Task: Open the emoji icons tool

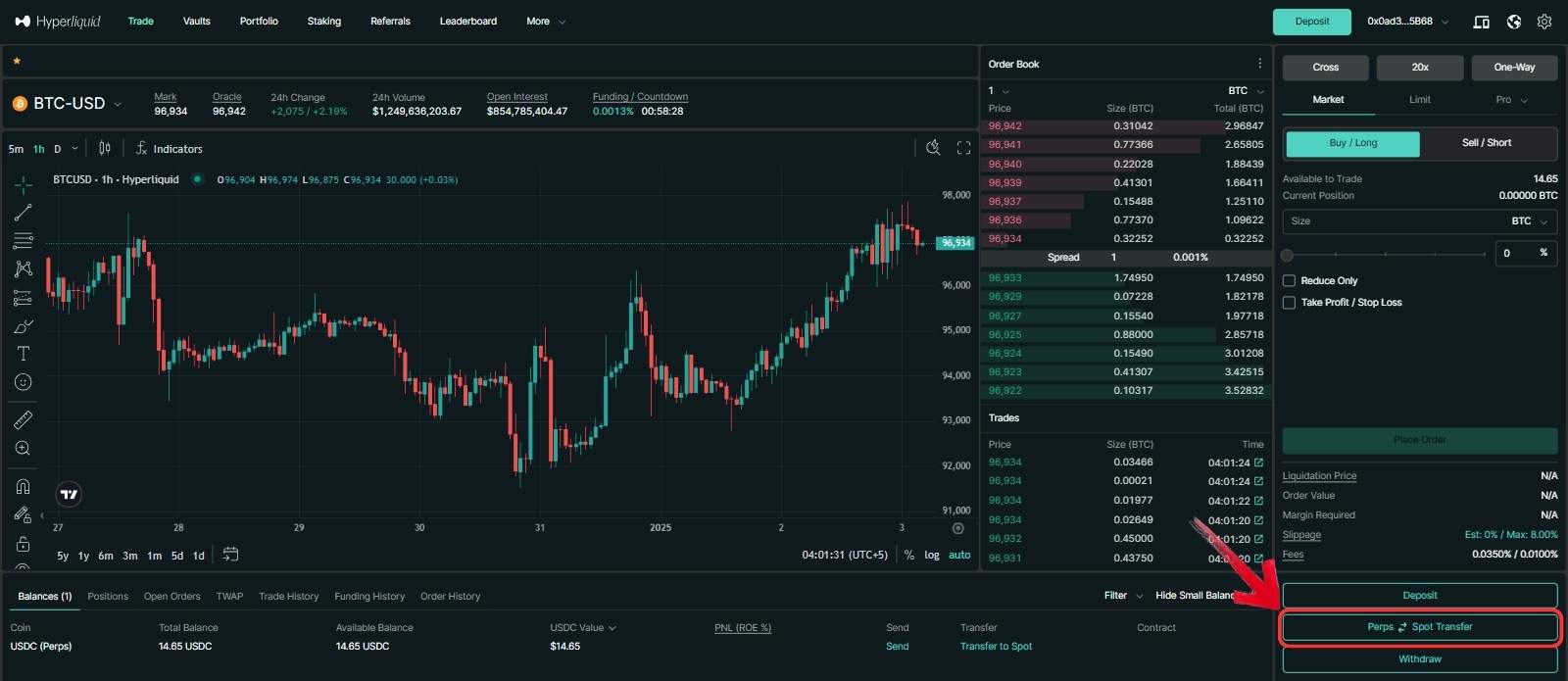Action: (24, 382)
